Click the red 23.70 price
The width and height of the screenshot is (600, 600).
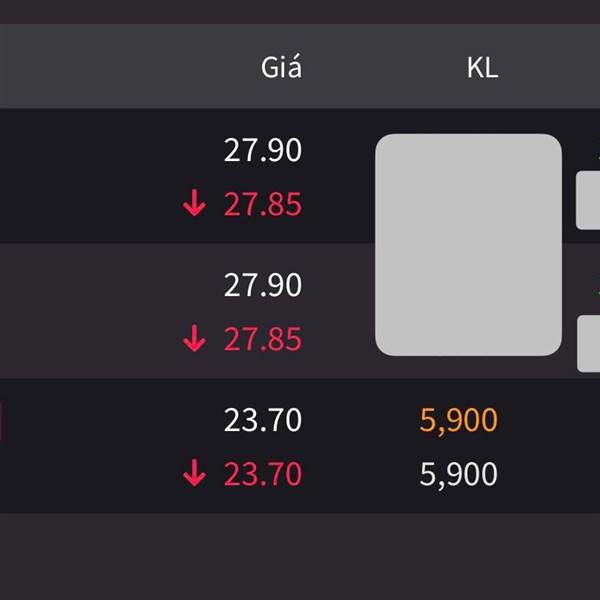[x=262, y=473]
